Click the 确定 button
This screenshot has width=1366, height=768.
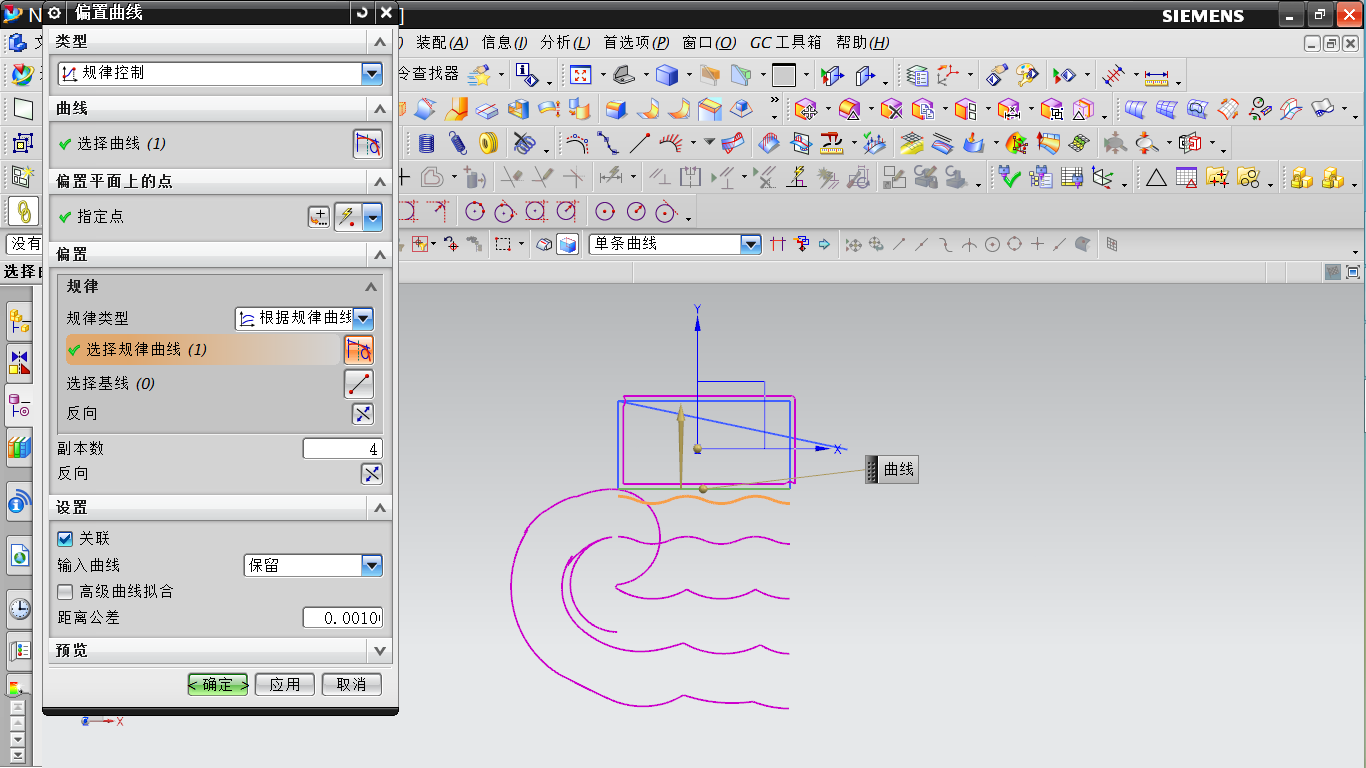pyautogui.click(x=218, y=685)
